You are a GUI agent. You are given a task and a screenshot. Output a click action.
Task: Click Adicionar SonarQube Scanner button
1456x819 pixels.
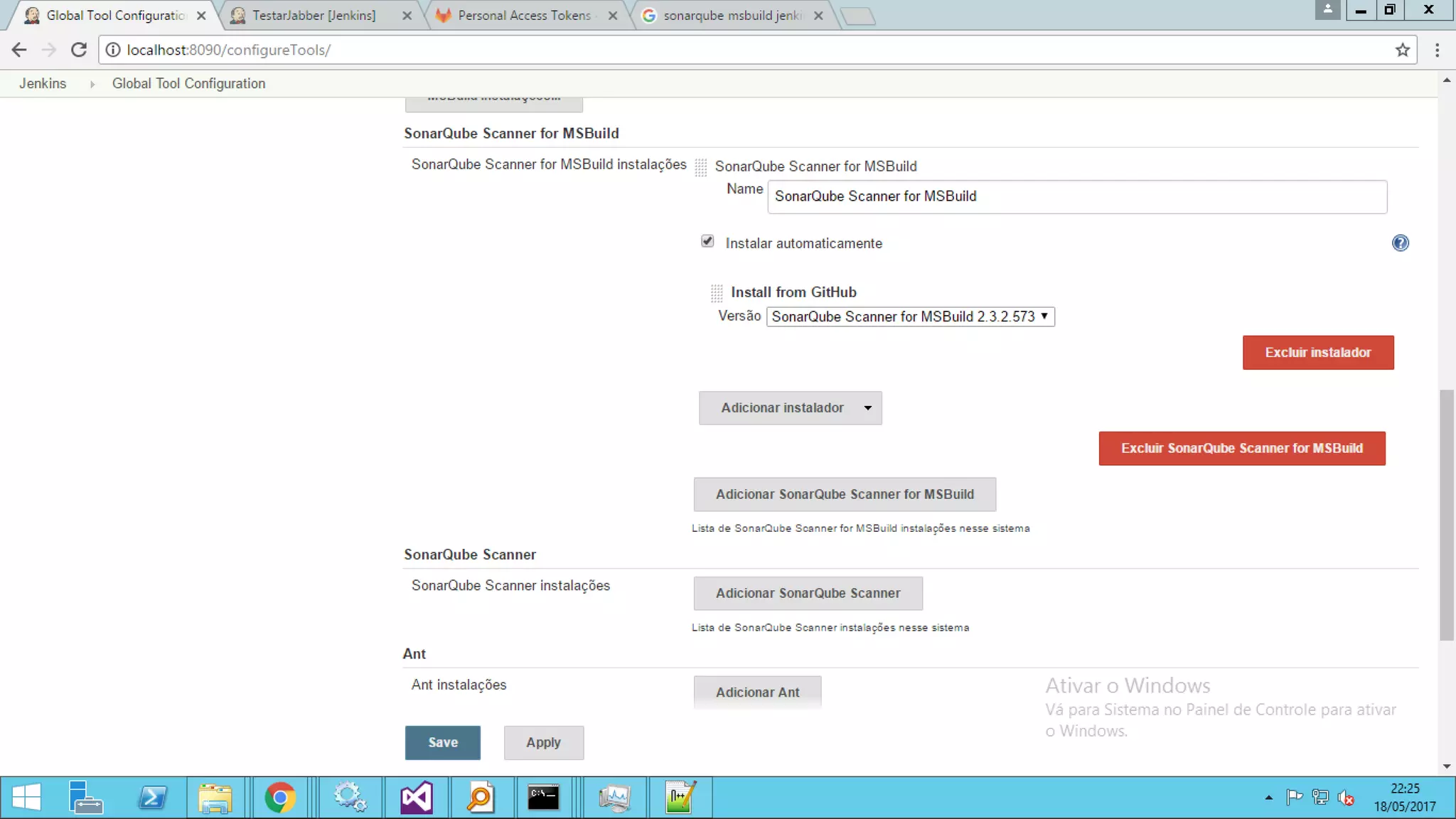click(x=808, y=593)
